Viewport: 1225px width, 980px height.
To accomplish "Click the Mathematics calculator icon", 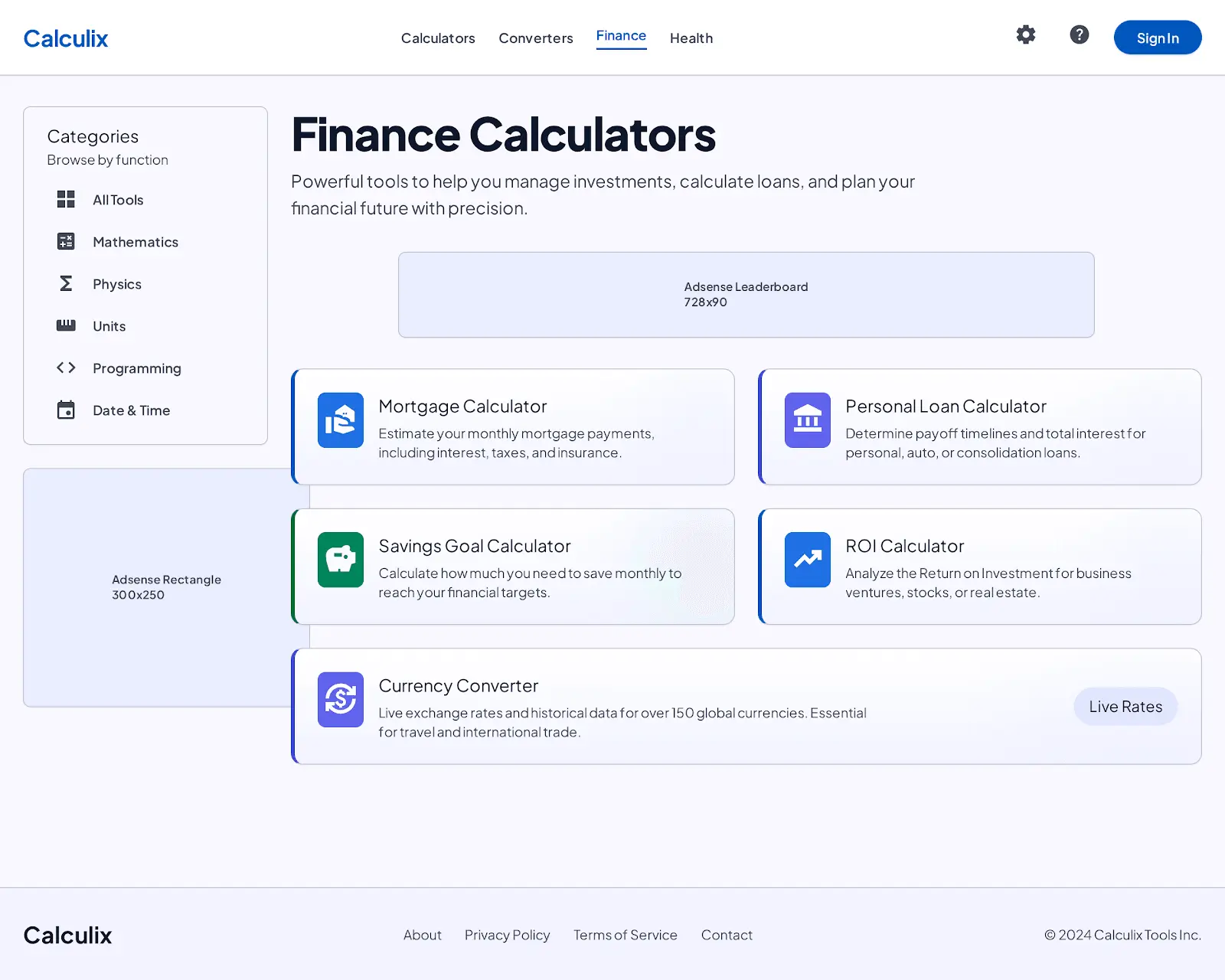I will pos(66,242).
